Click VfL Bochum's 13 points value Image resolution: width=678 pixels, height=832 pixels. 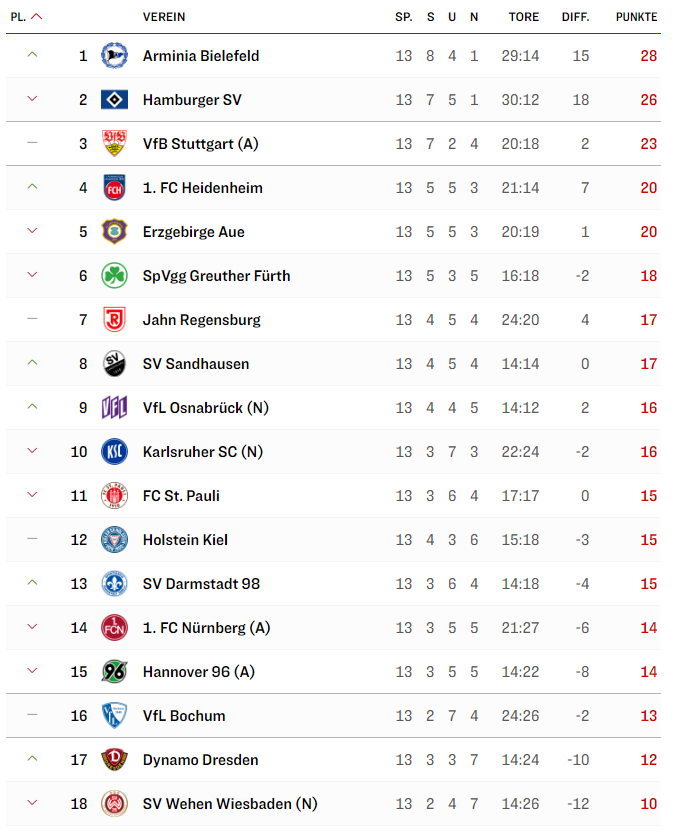[648, 716]
